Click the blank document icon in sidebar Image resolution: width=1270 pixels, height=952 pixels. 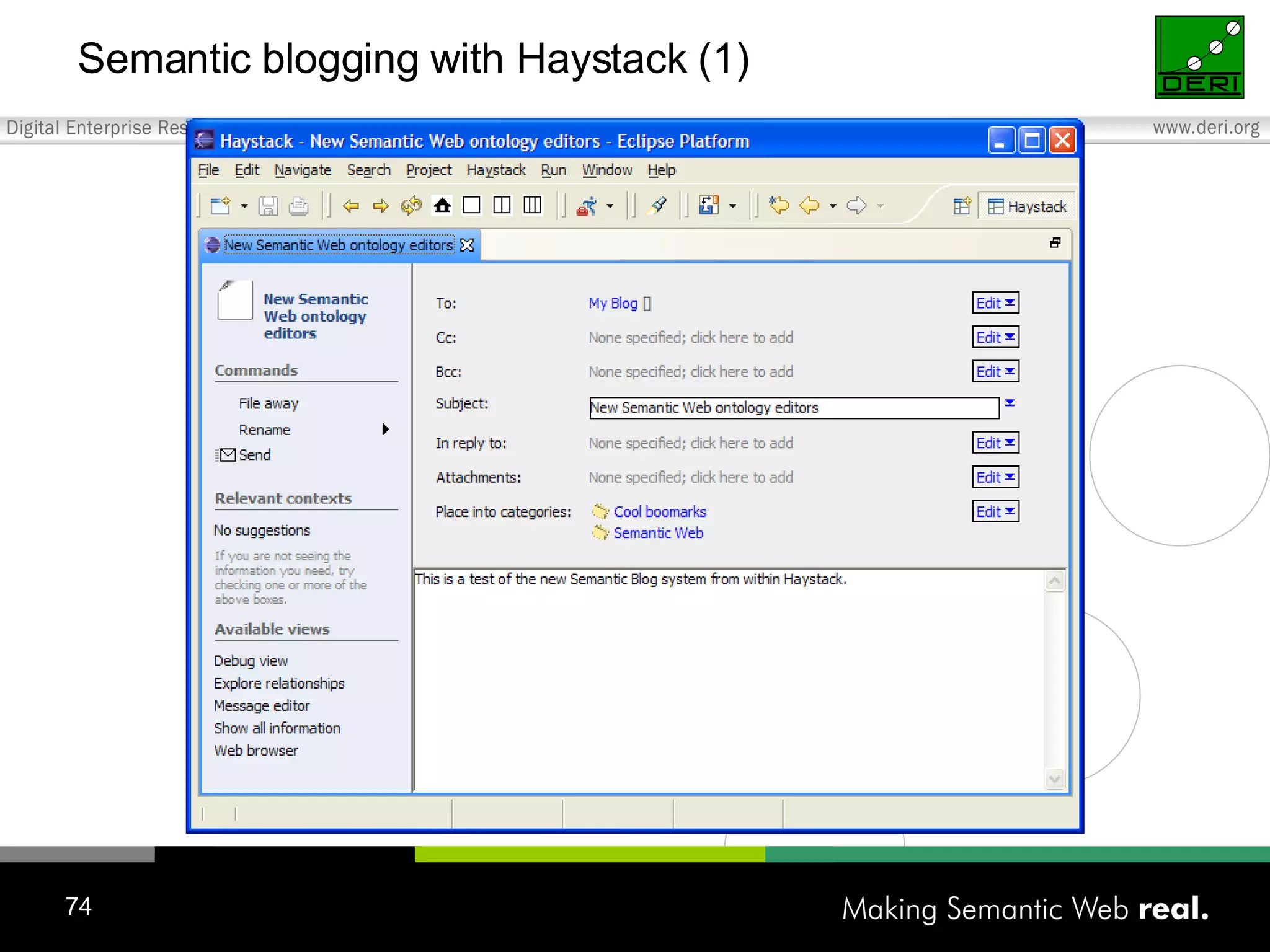coord(234,300)
